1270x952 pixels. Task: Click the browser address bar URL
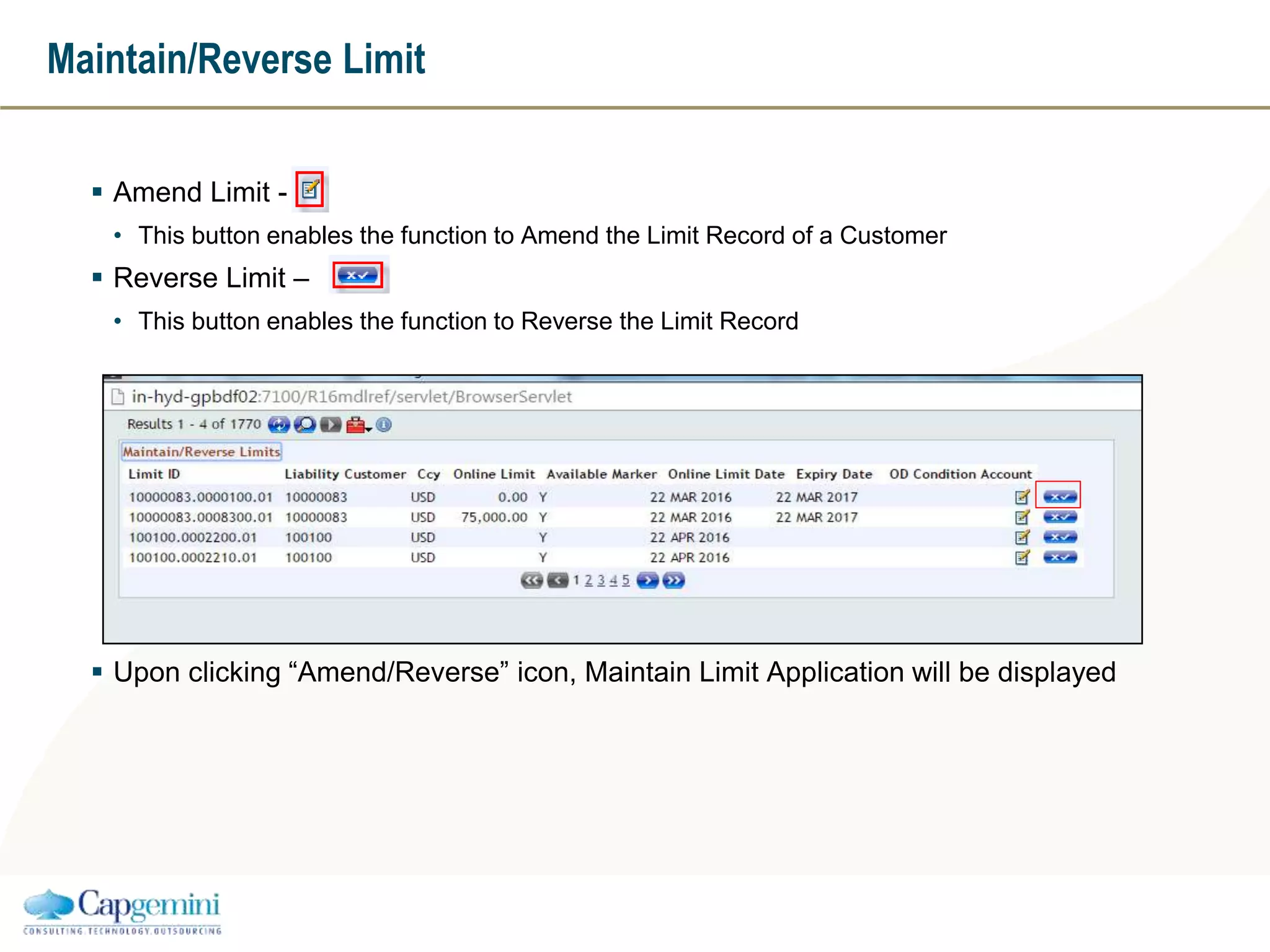351,397
